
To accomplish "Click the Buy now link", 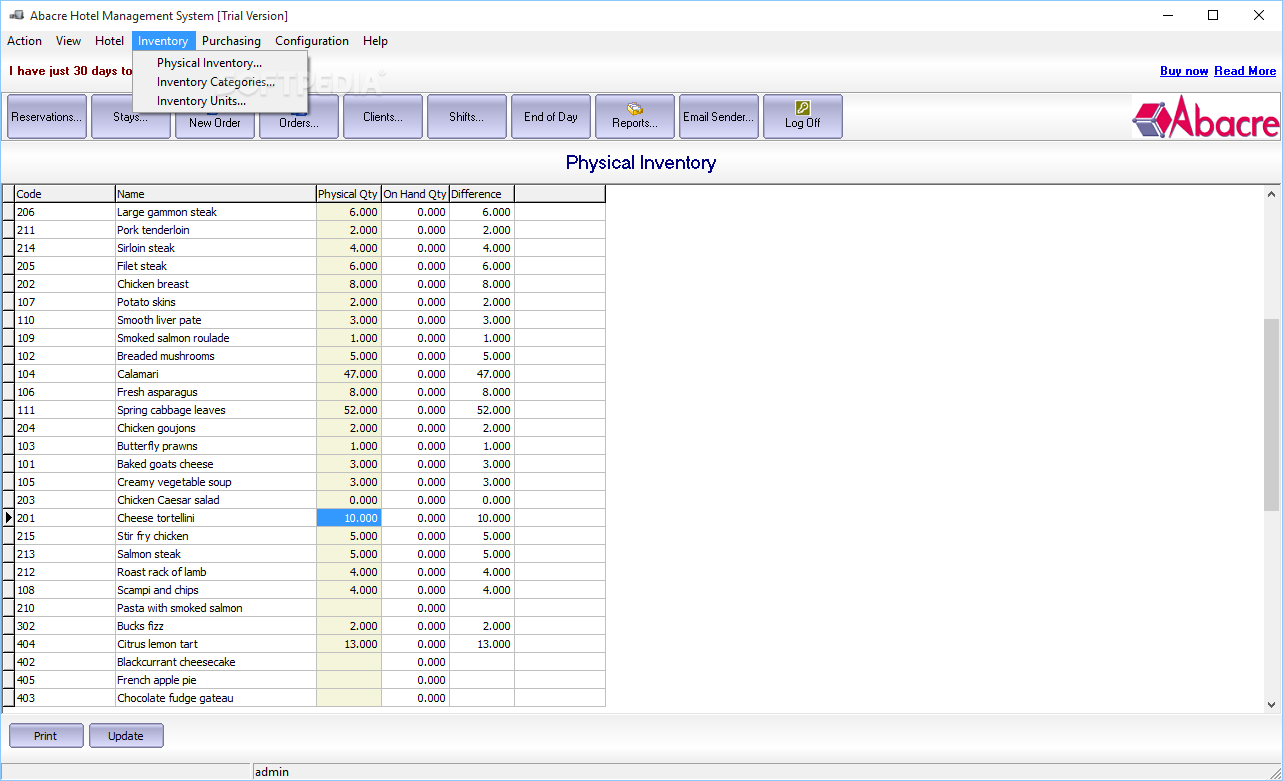I will (1184, 71).
